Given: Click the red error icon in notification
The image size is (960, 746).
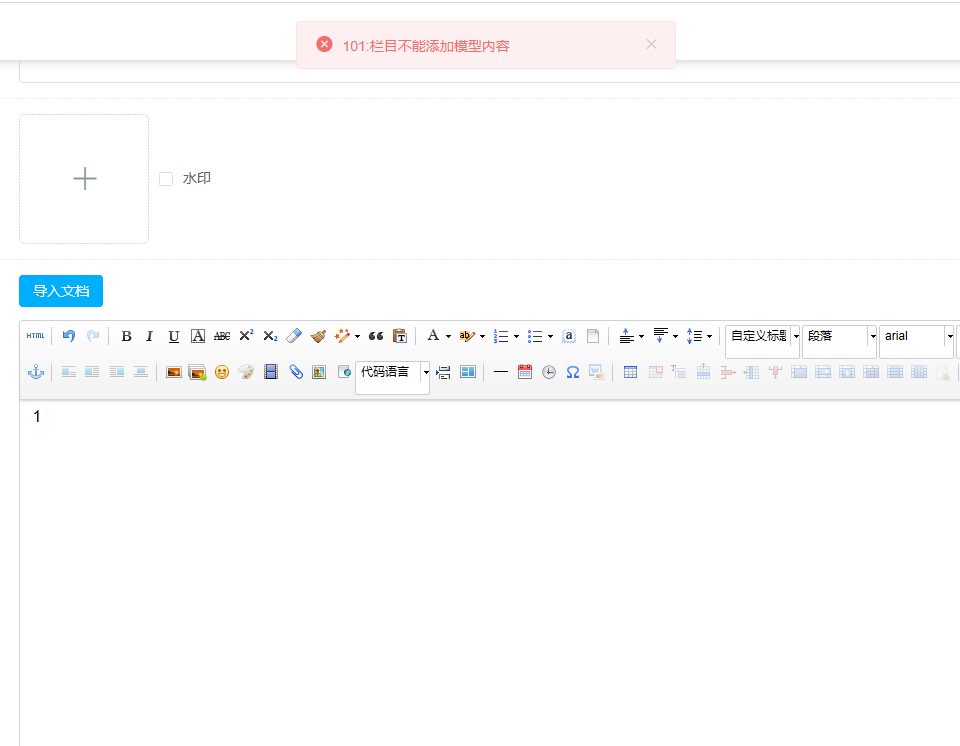Looking at the screenshot, I should click(x=324, y=44).
